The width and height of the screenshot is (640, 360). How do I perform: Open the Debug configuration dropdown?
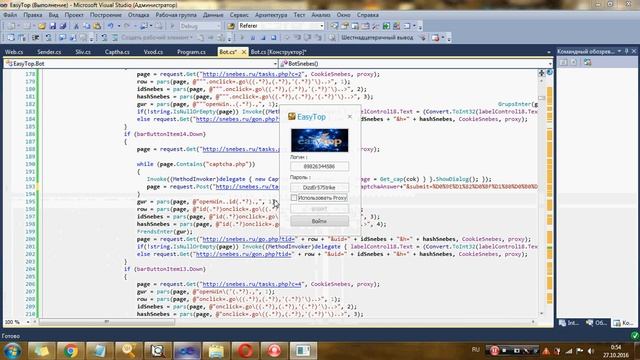coord(218,26)
